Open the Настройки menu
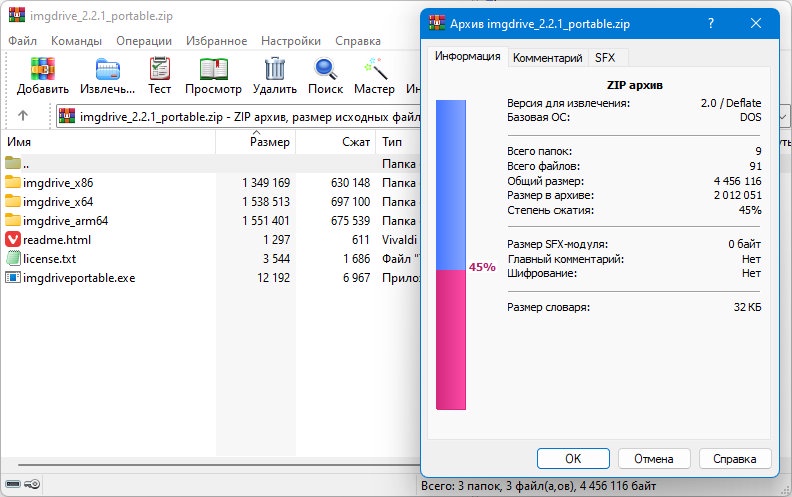This screenshot has width=792, height=497. pyautogui.click(x=291, y=41)
